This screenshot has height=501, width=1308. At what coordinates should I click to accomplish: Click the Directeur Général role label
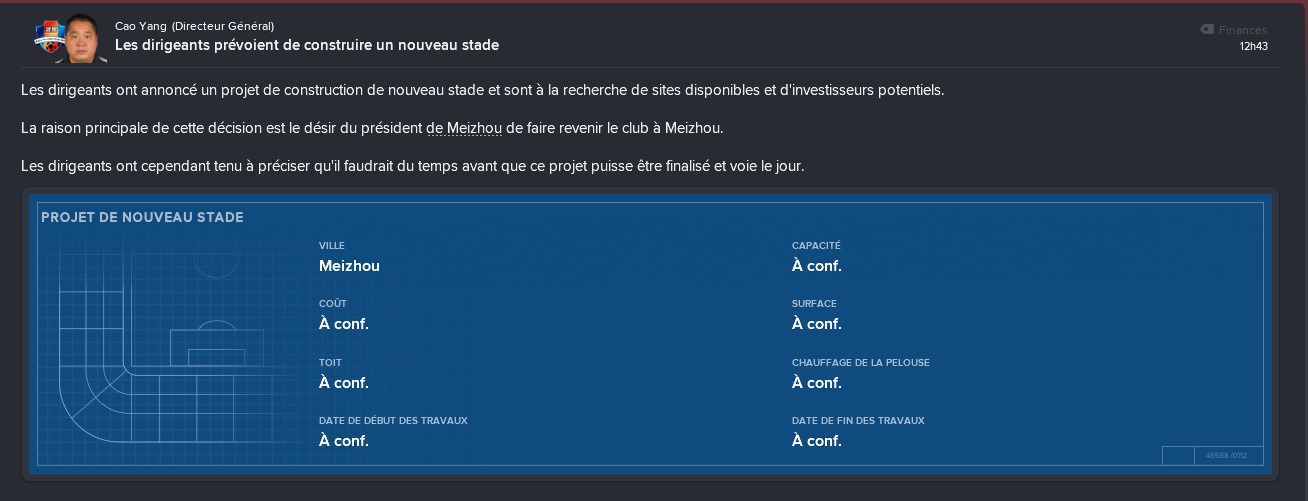tap(223, 26)
